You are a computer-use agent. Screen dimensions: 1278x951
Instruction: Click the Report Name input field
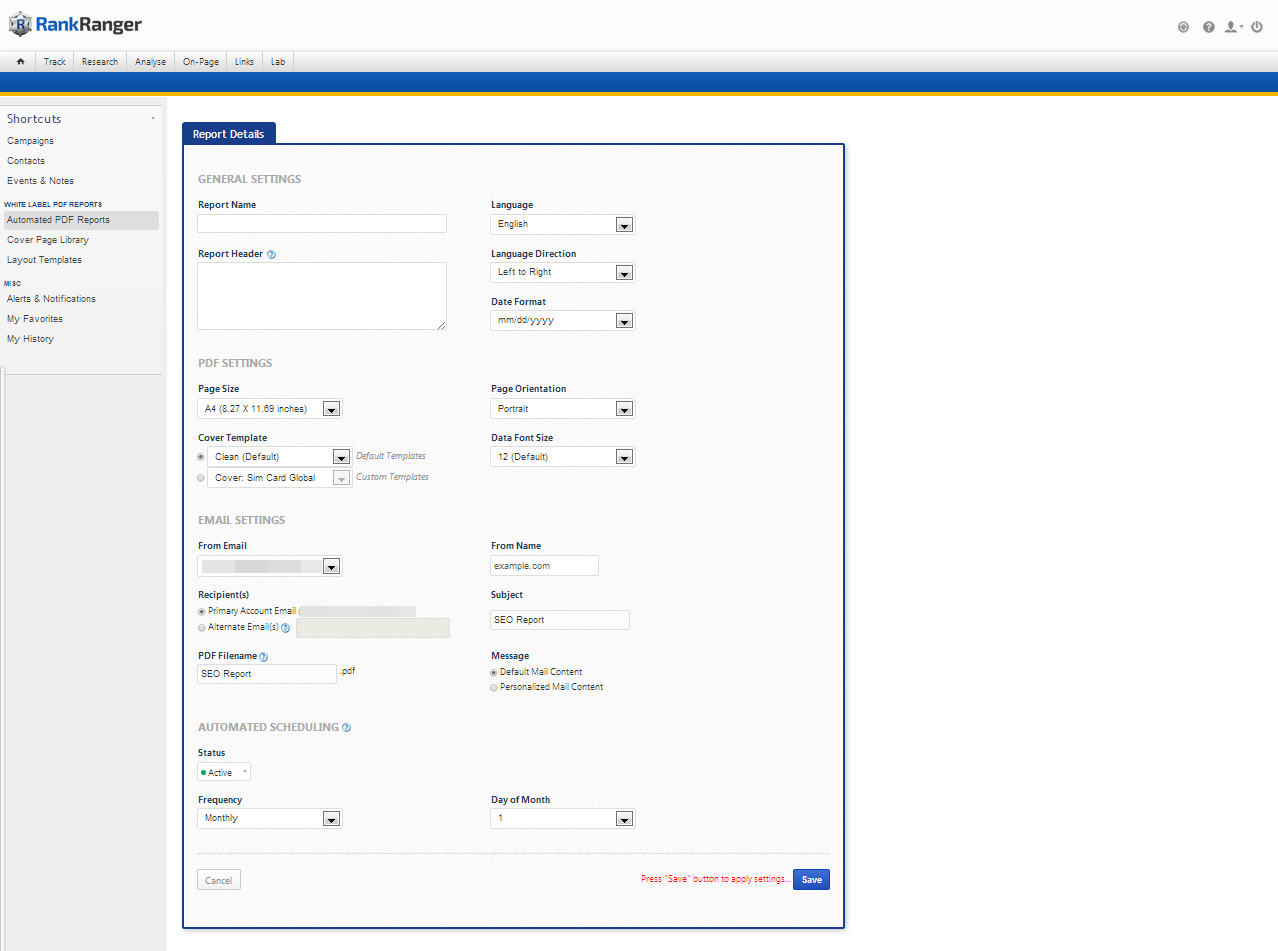coord(321,224)
